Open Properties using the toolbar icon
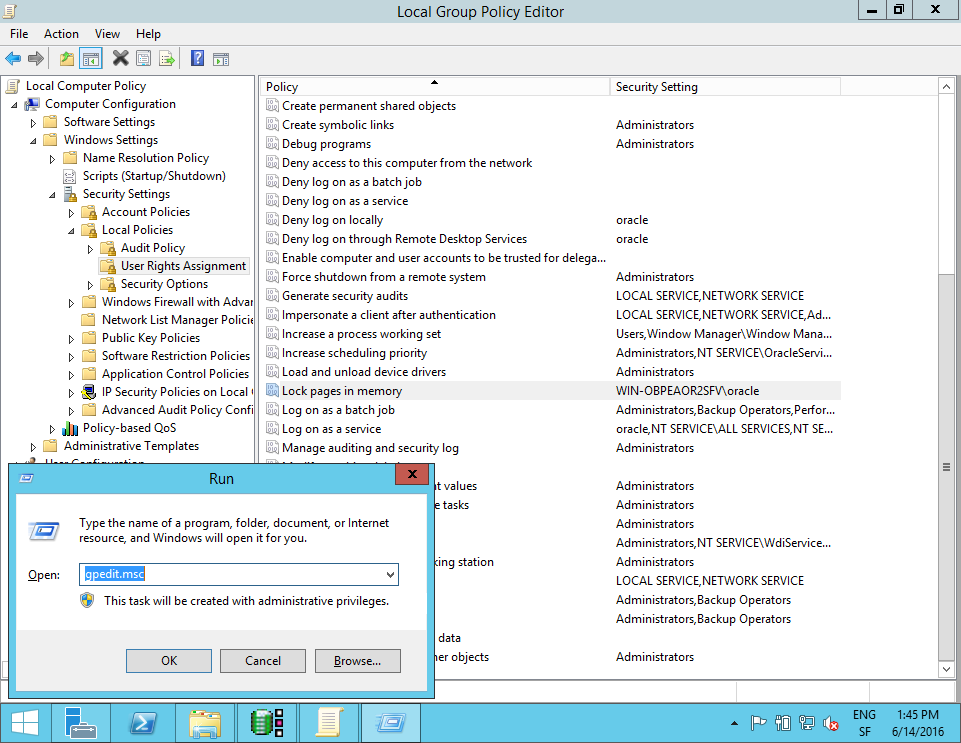 (143, 58)
